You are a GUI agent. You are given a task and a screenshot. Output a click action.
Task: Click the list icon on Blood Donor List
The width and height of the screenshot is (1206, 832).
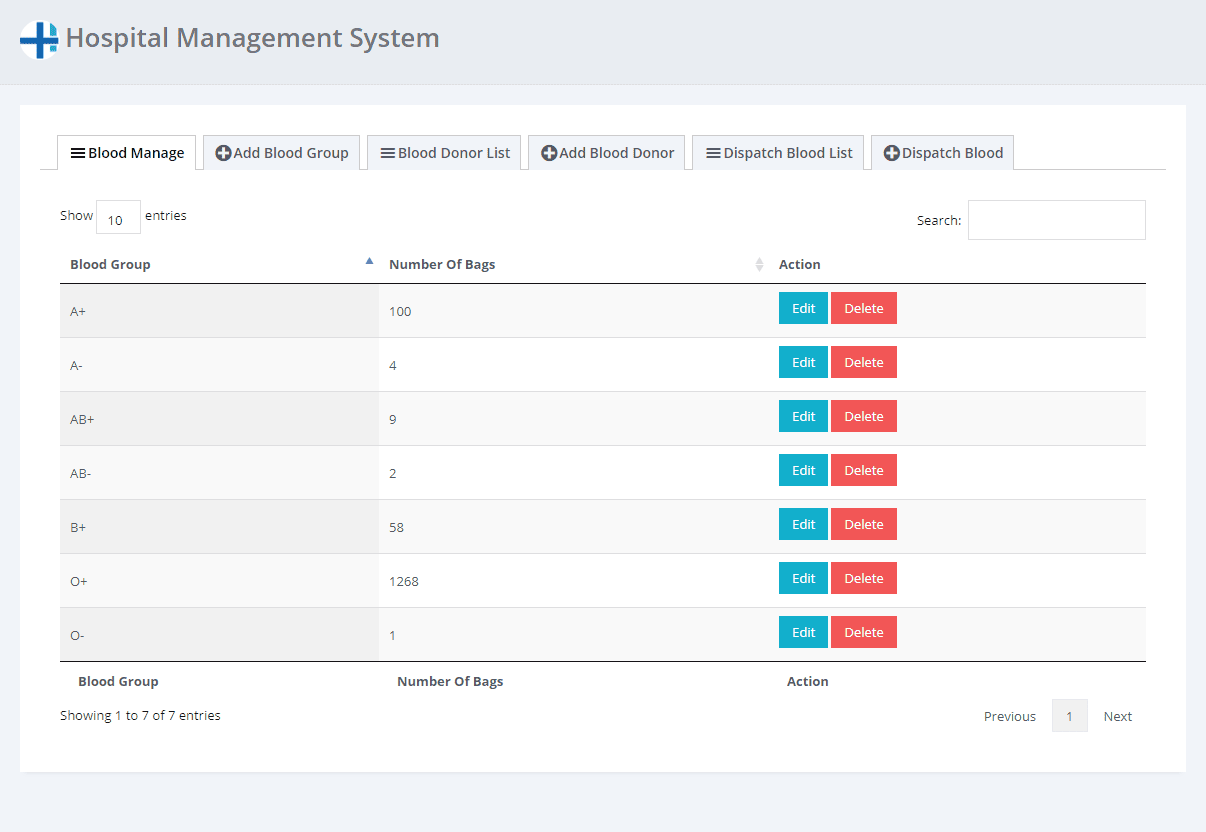pos(387,153)
